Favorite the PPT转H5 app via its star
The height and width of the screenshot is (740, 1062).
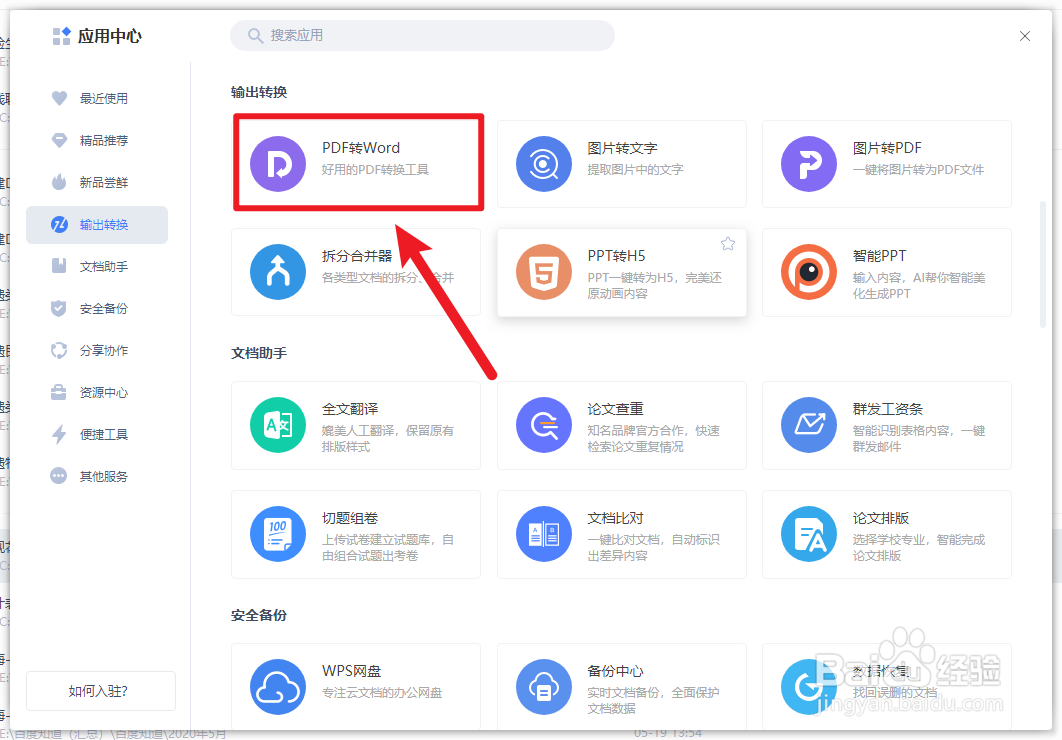click(x=728, y=243)
